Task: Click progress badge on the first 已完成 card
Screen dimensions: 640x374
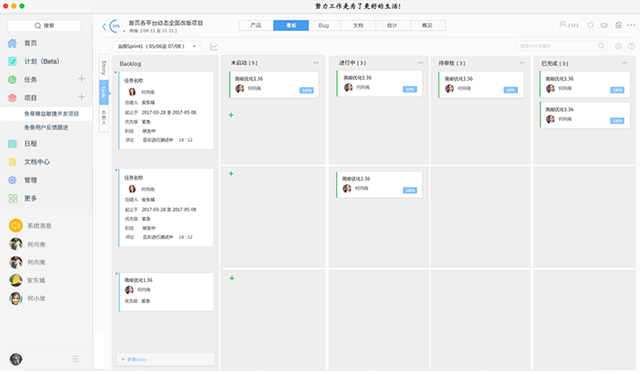Action: click(617, 90)
